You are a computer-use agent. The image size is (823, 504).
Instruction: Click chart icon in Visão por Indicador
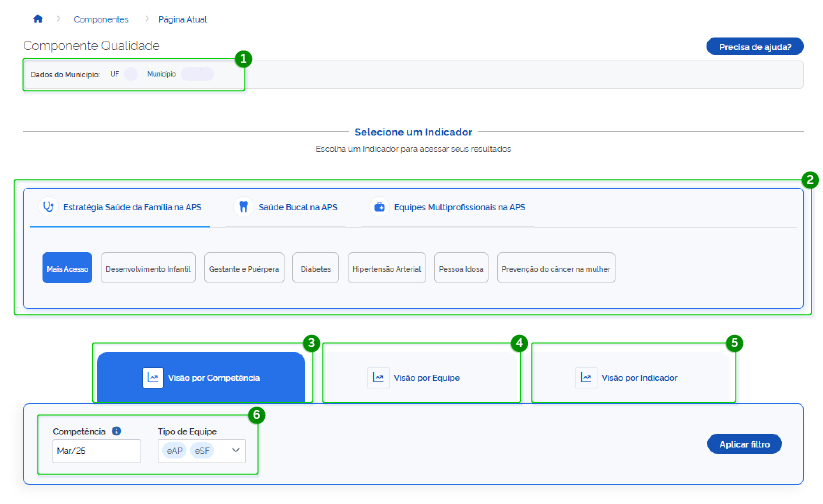coord(585,378)
